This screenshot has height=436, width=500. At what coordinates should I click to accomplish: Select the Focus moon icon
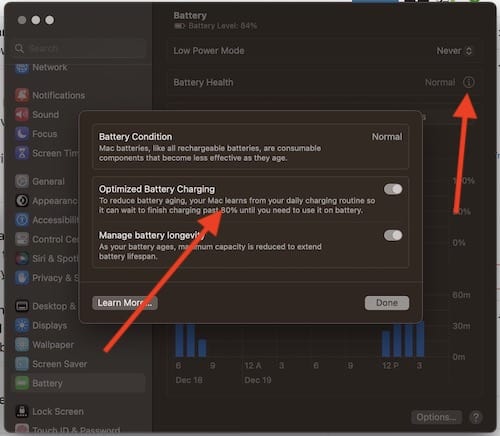coord(22,134)
